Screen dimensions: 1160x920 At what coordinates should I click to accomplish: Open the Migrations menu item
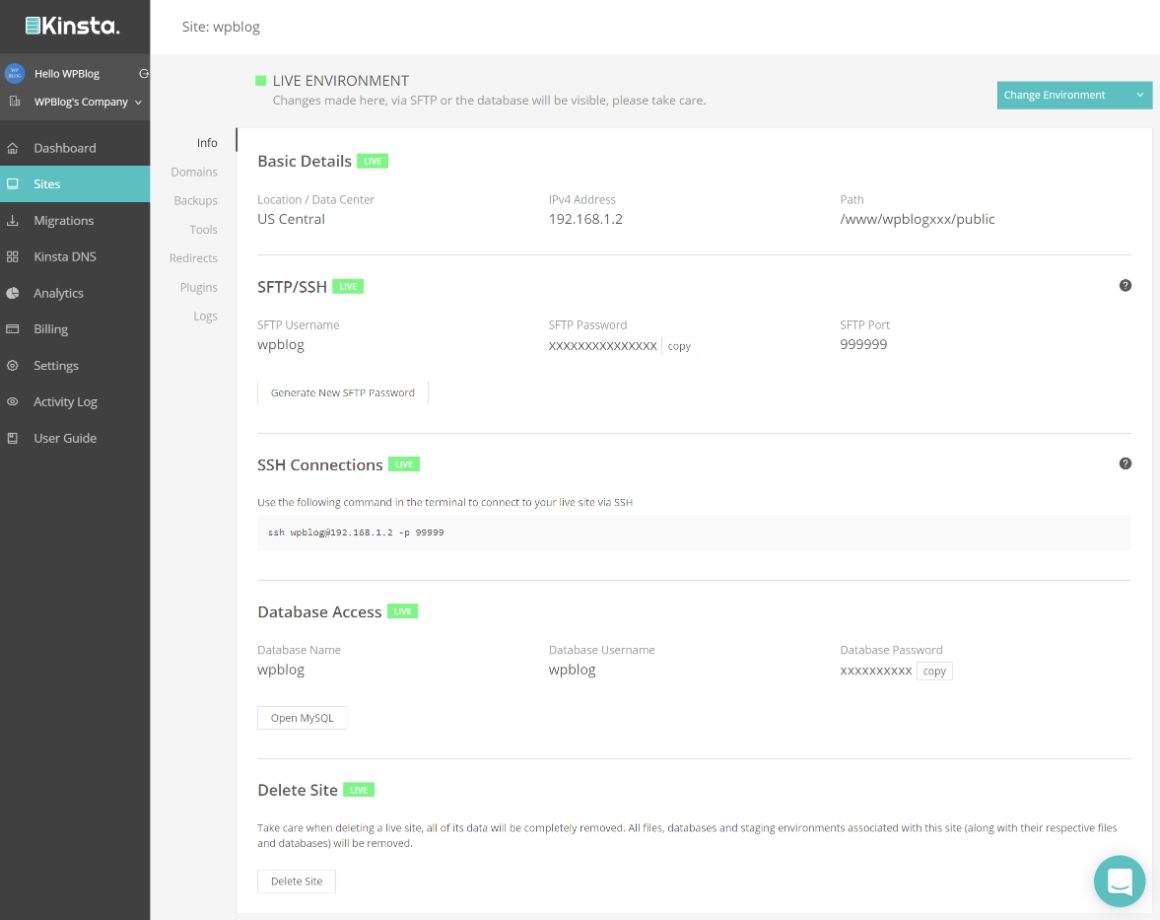75,220
